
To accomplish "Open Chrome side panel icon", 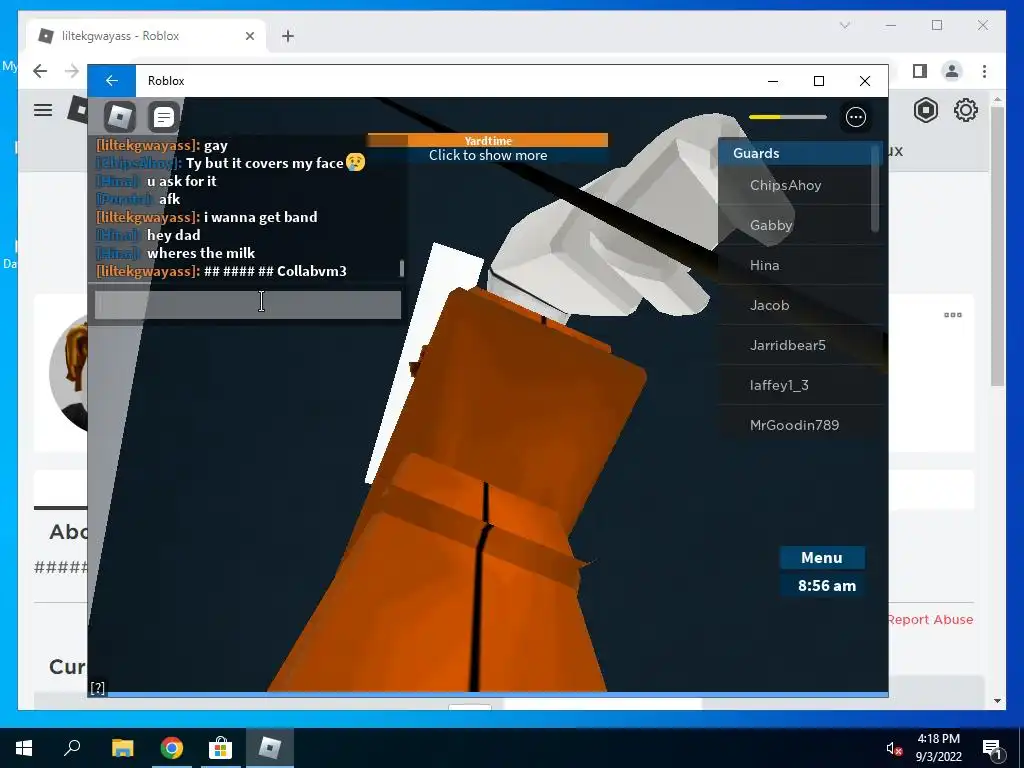I will pos(920,71).
